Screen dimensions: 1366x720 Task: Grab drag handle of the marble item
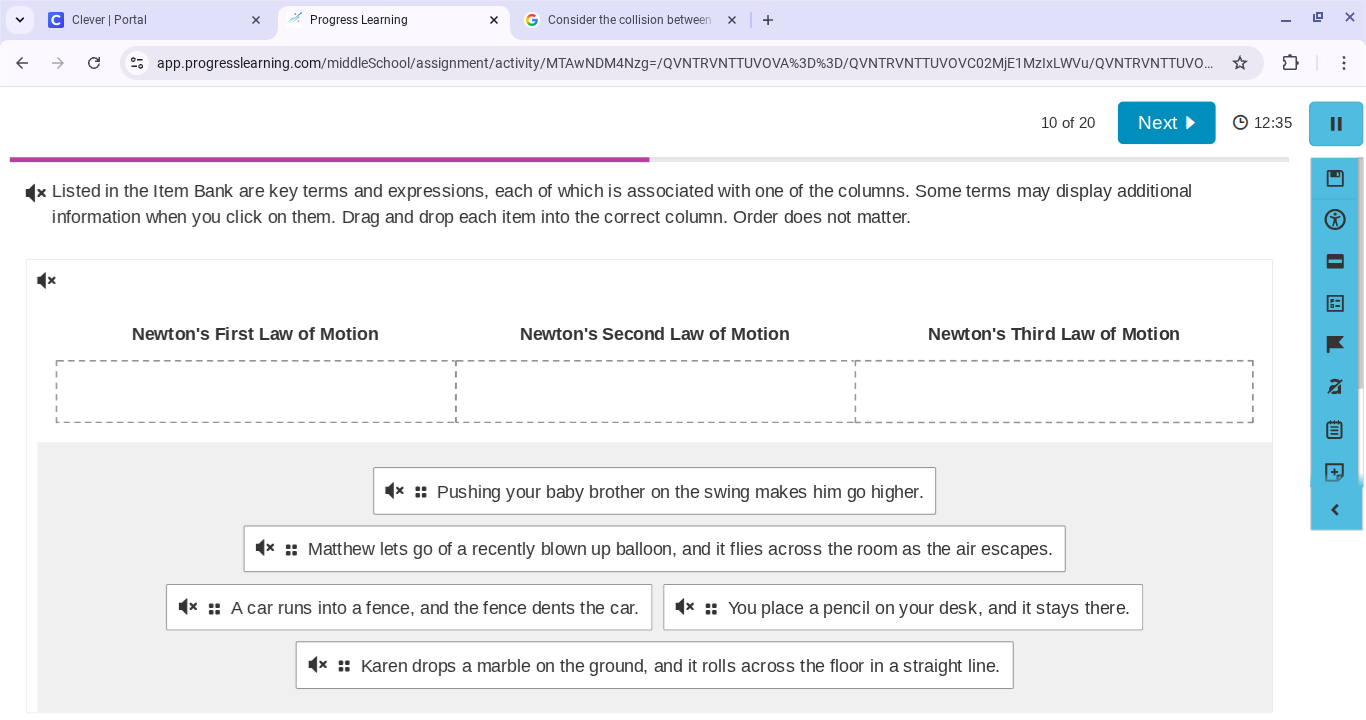pos(344,666)
